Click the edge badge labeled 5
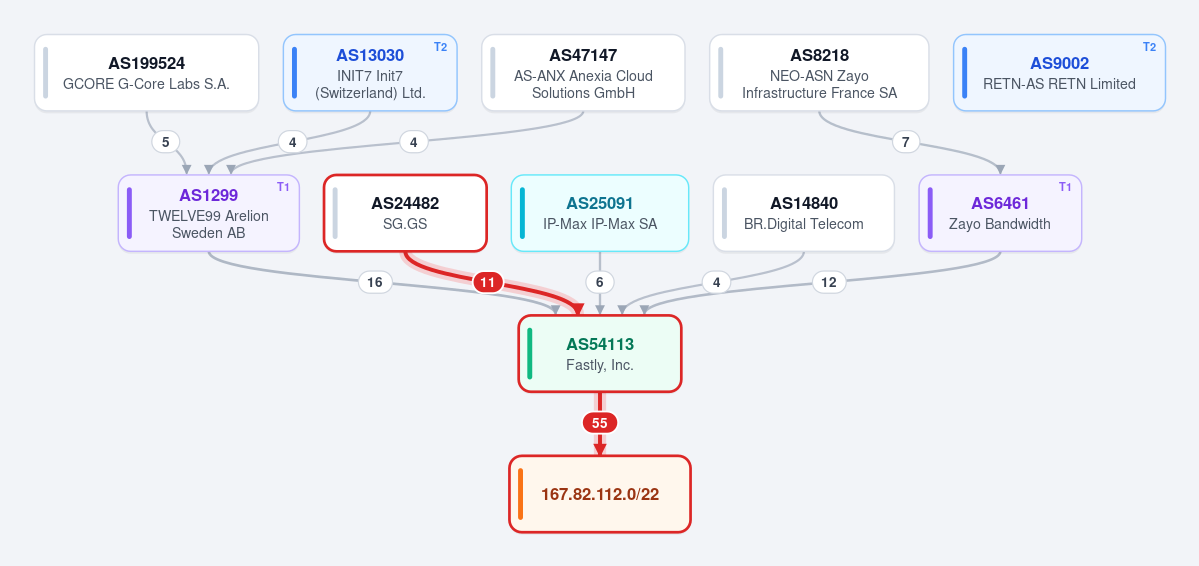This screenshot has width=1199, height=566. click(x=165, y=142)
